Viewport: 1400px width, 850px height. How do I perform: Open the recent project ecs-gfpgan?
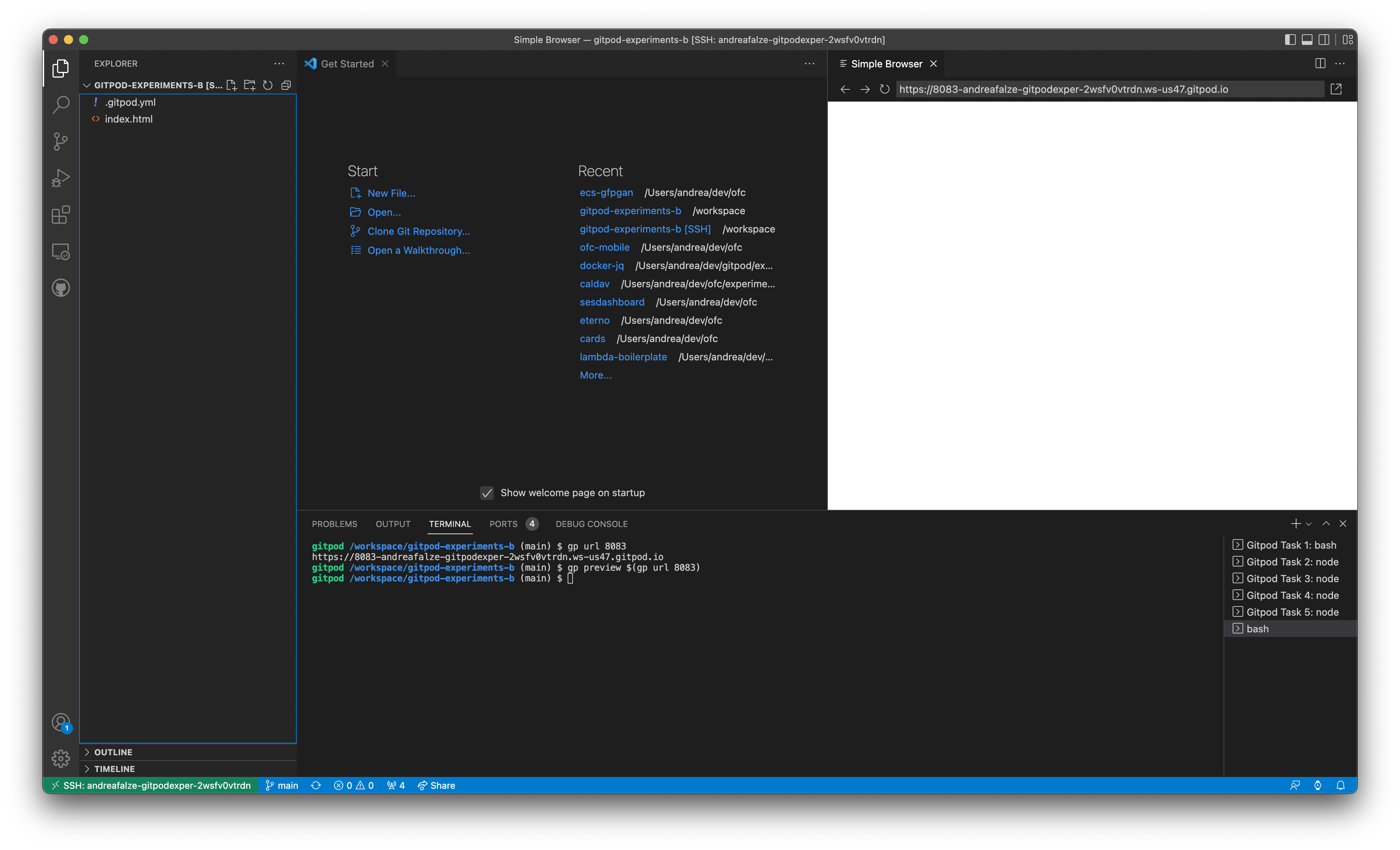pos(606,192)
